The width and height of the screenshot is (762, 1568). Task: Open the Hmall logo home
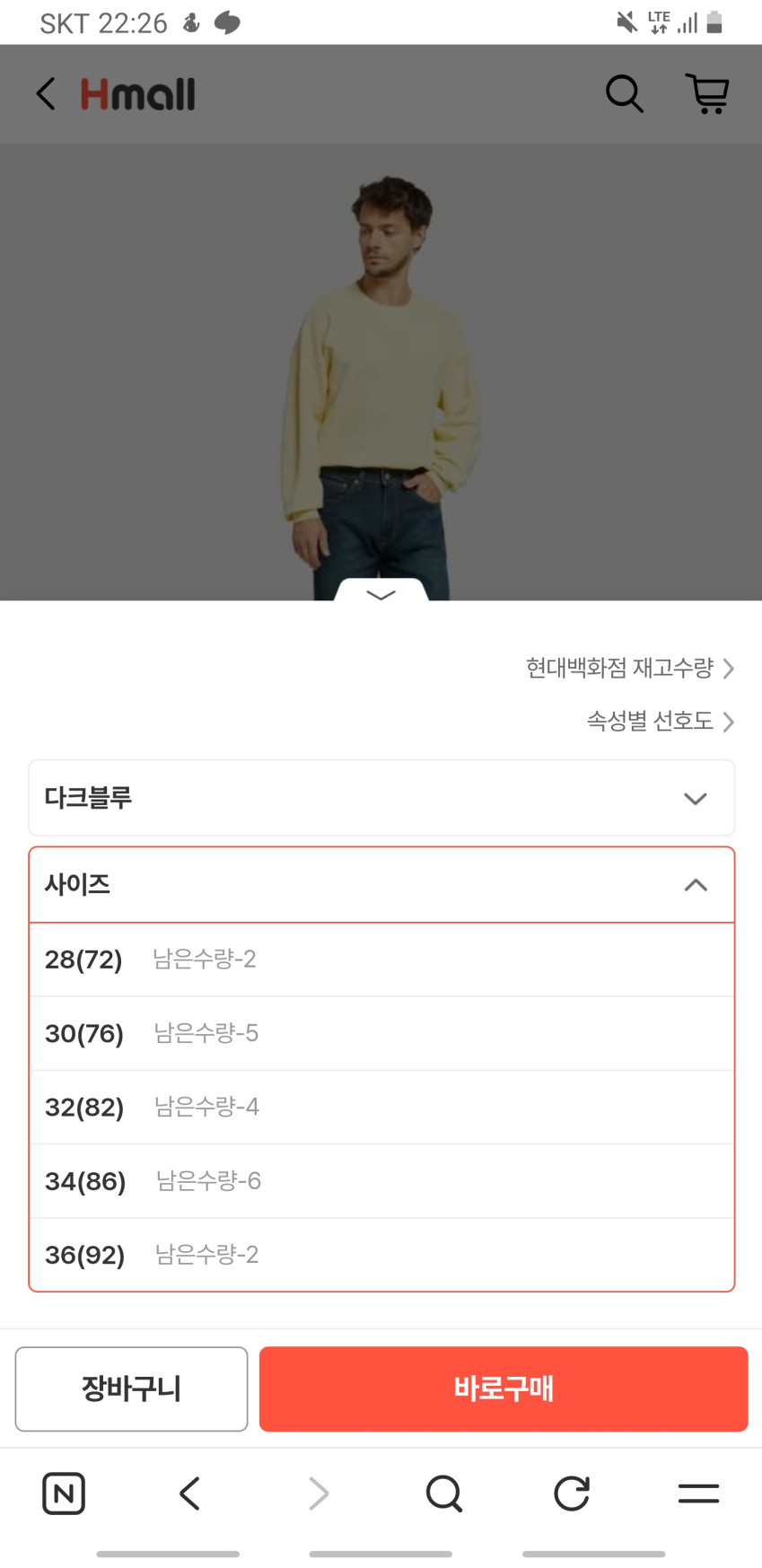click(138, 94)
